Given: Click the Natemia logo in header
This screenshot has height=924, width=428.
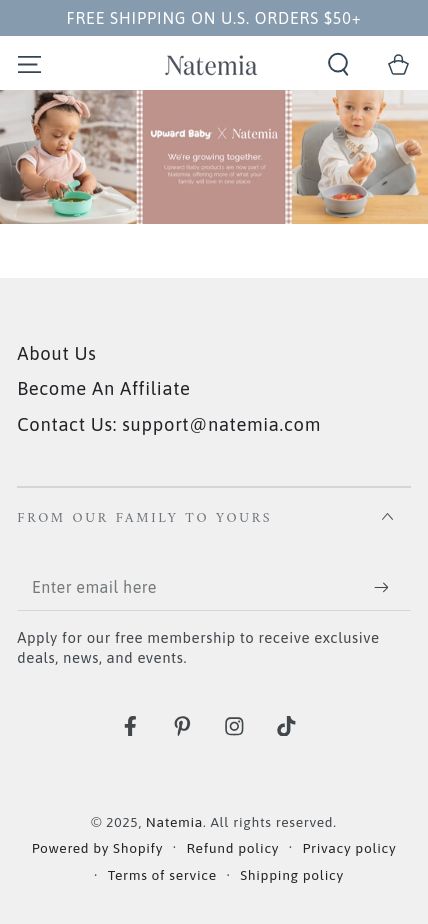Looking at the screenshot, I should tap(211, 65).
